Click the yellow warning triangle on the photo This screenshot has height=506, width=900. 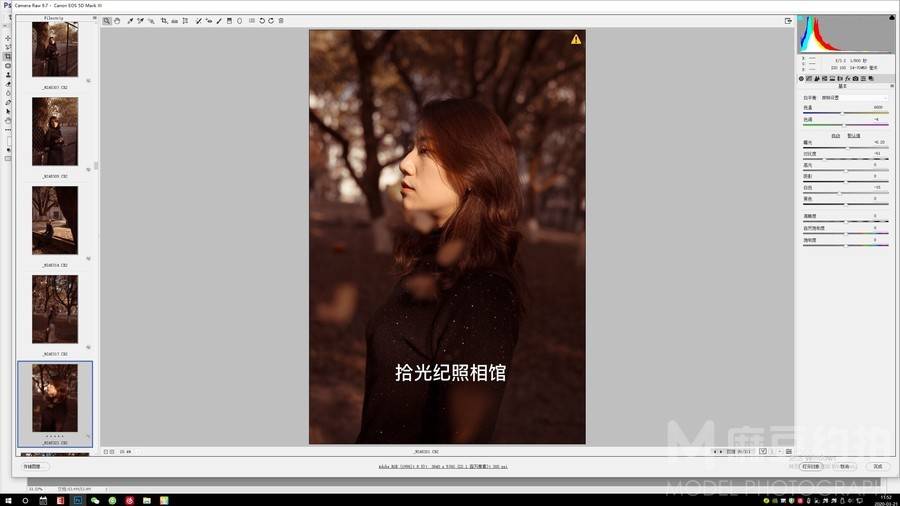(x=576, y=39)
